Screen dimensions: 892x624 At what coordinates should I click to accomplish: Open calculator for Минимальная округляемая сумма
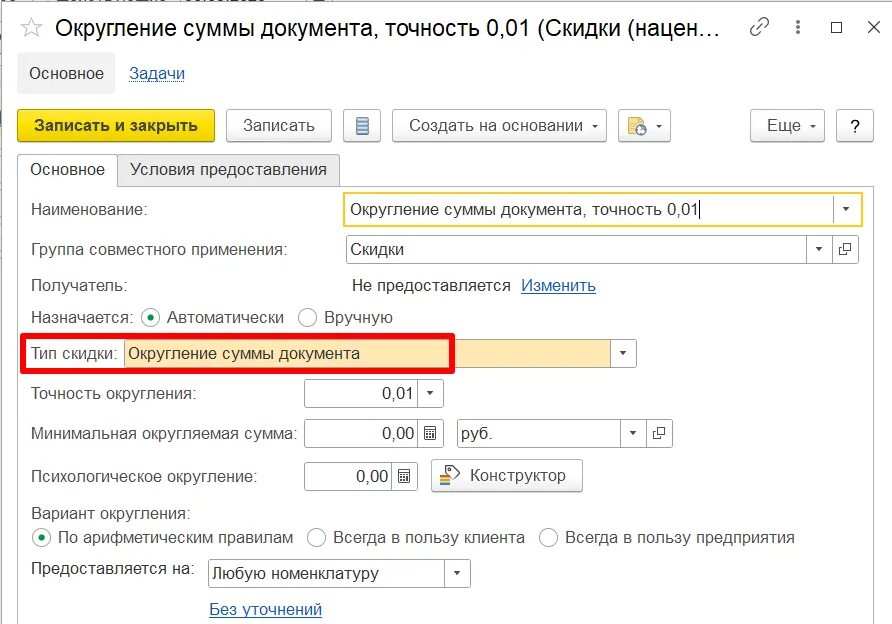point(430,433)
